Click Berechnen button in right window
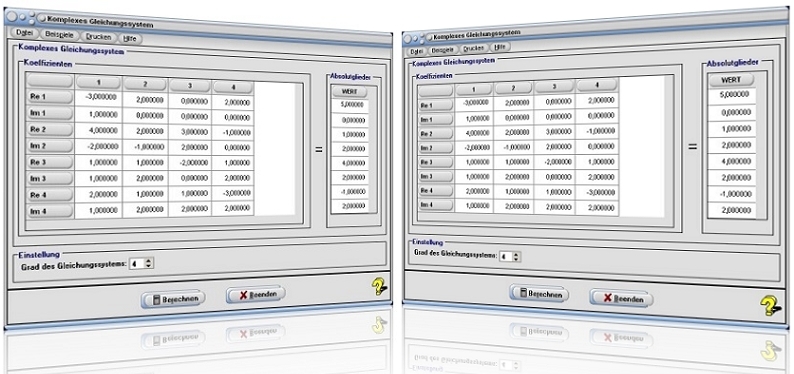 (x=539, y=294)
